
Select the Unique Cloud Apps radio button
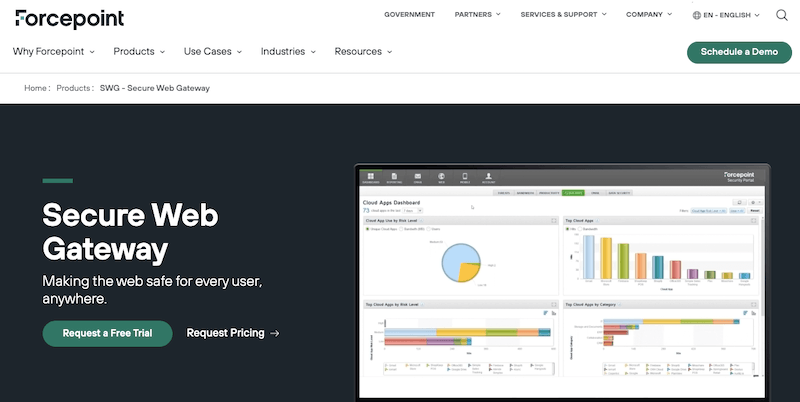point(367,229)
